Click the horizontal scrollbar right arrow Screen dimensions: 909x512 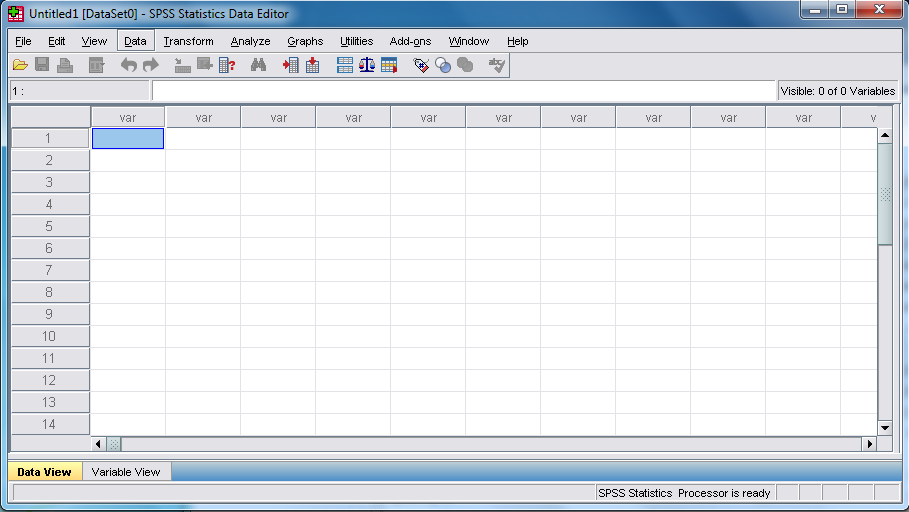[x=870, y=444]
